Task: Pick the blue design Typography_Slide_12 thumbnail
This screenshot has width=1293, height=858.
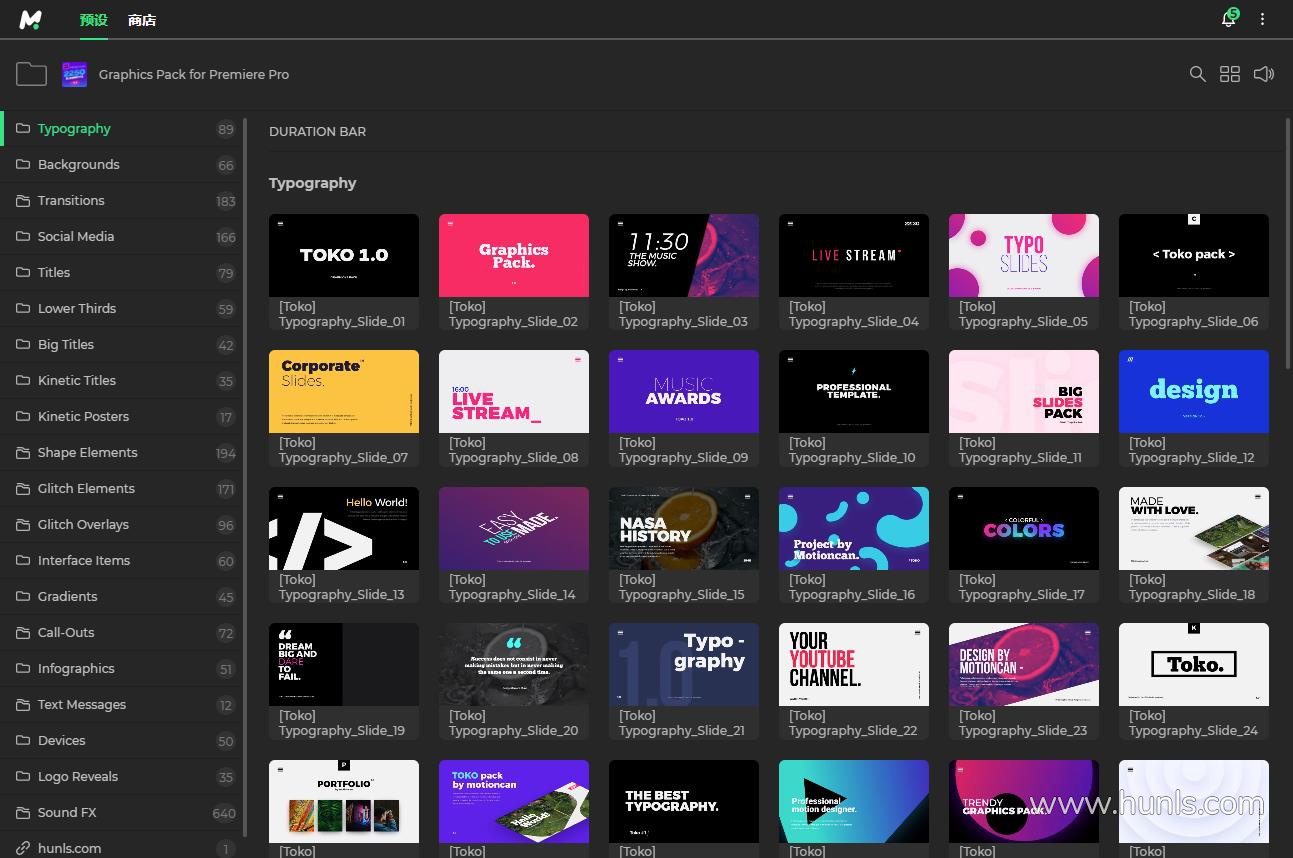Action: [x=1193, y=391]
